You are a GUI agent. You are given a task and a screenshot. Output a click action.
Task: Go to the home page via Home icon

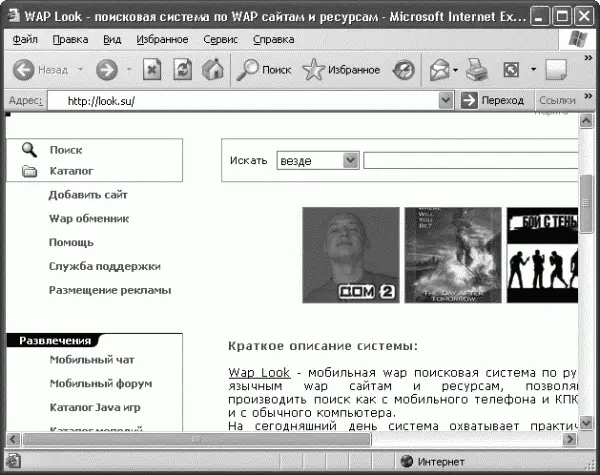point(213,70)
